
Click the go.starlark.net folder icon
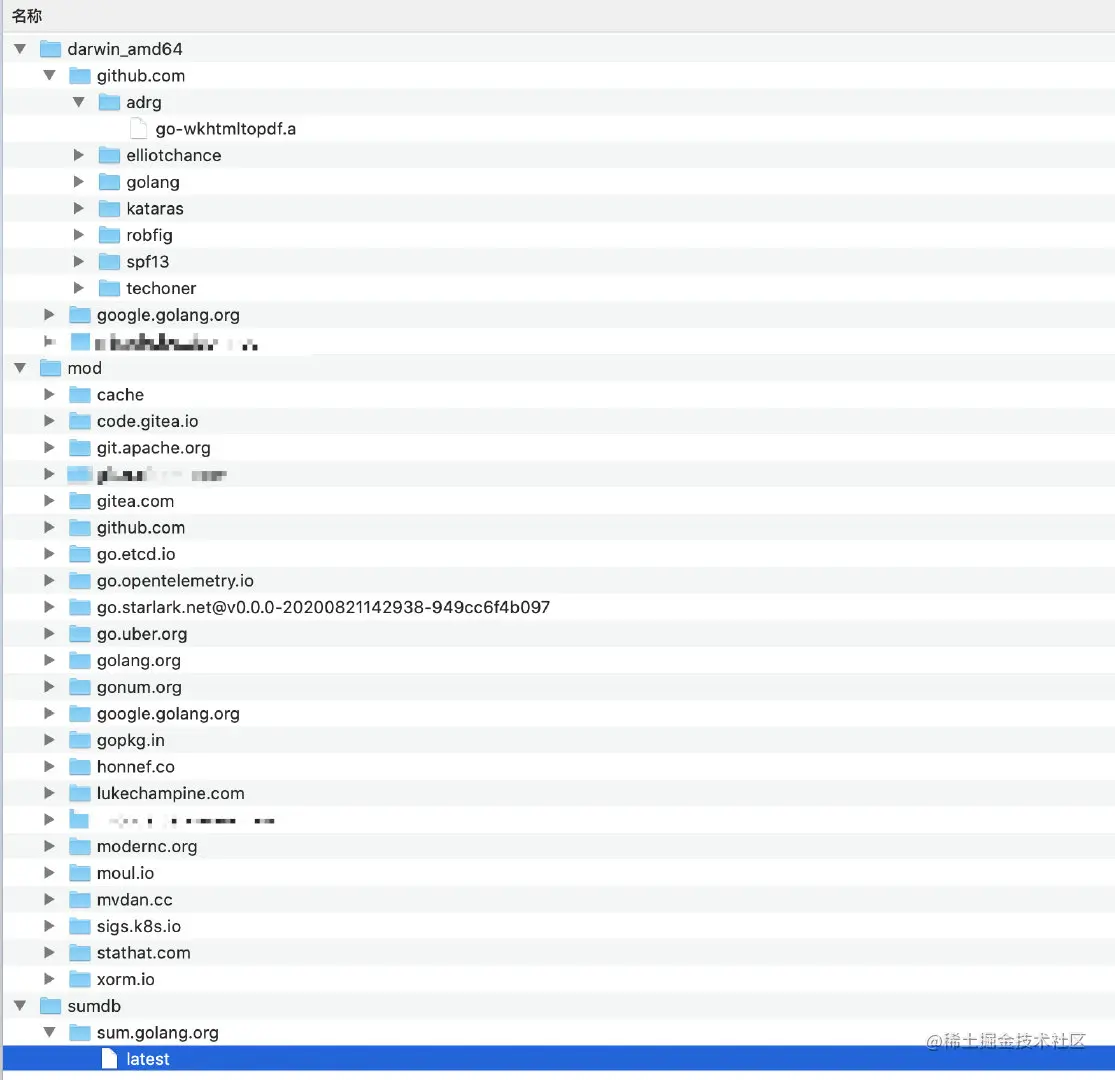point(80,607)
